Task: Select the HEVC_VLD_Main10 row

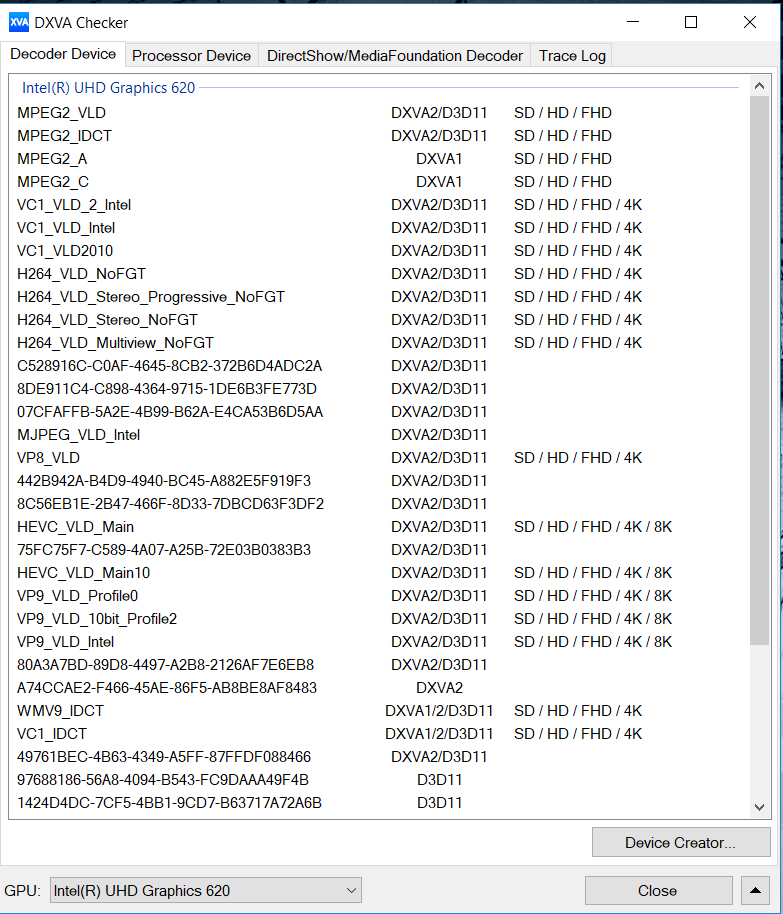Action: point(379,573)
